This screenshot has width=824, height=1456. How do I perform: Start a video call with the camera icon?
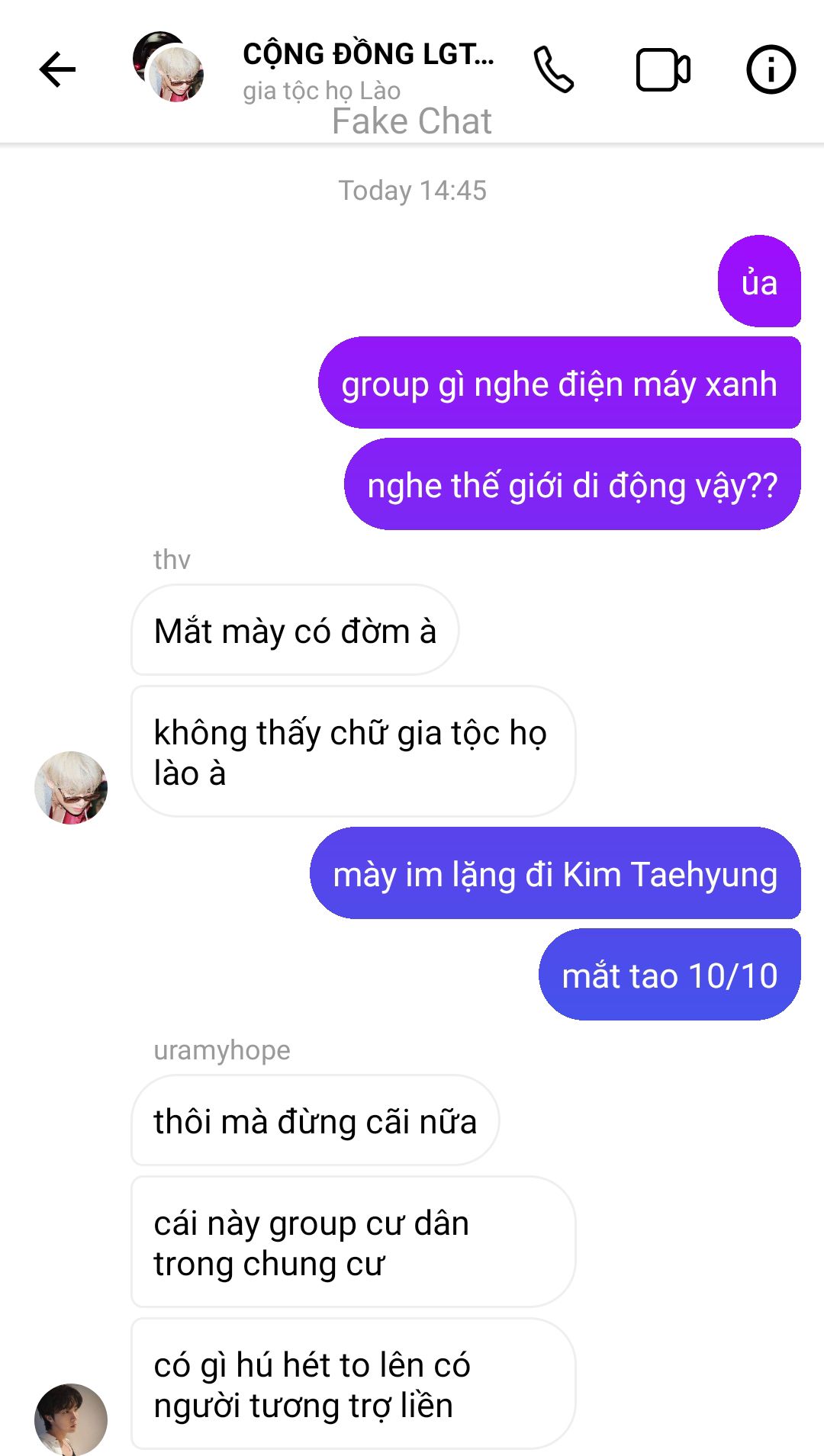[663, 70]
